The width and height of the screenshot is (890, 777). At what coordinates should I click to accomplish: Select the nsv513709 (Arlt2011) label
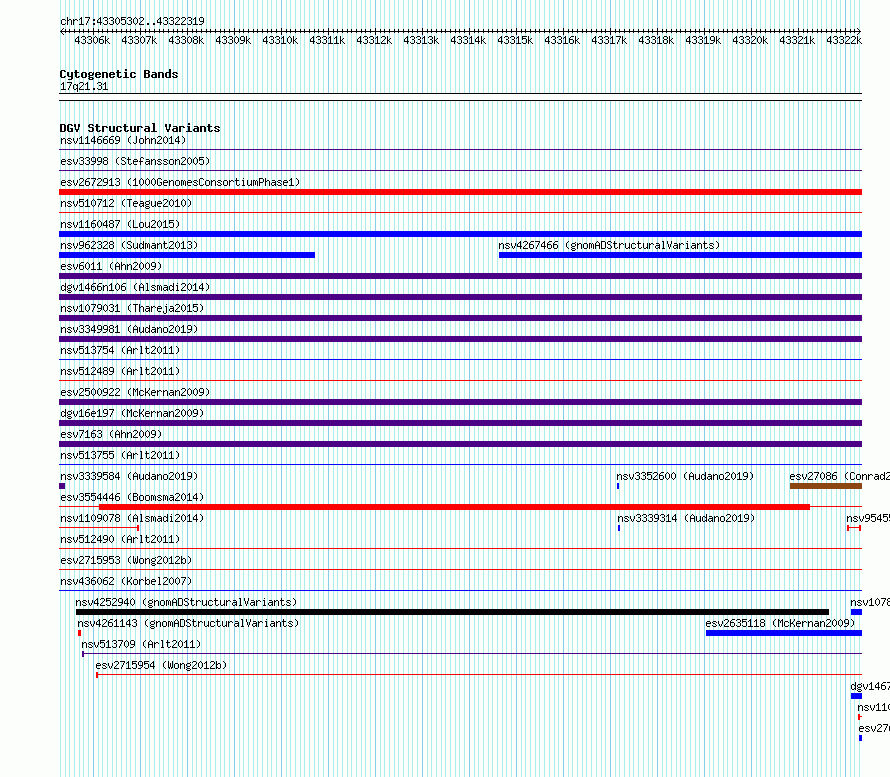coord(141,644)
